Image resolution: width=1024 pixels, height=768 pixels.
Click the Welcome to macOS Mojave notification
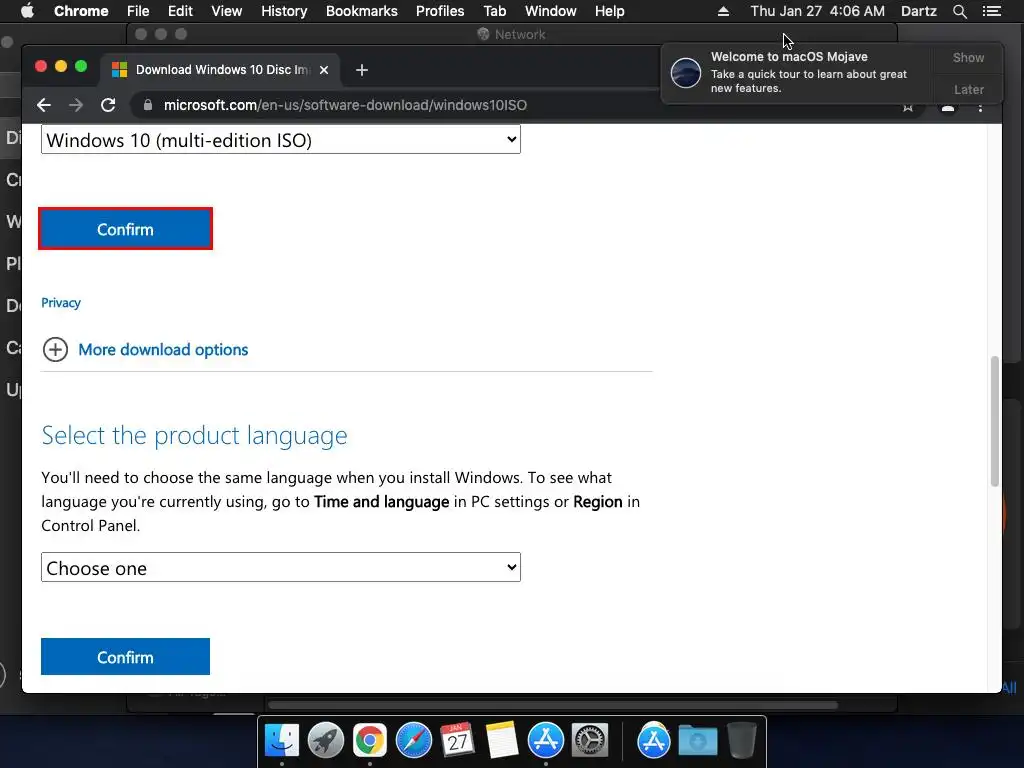(797, 72)
